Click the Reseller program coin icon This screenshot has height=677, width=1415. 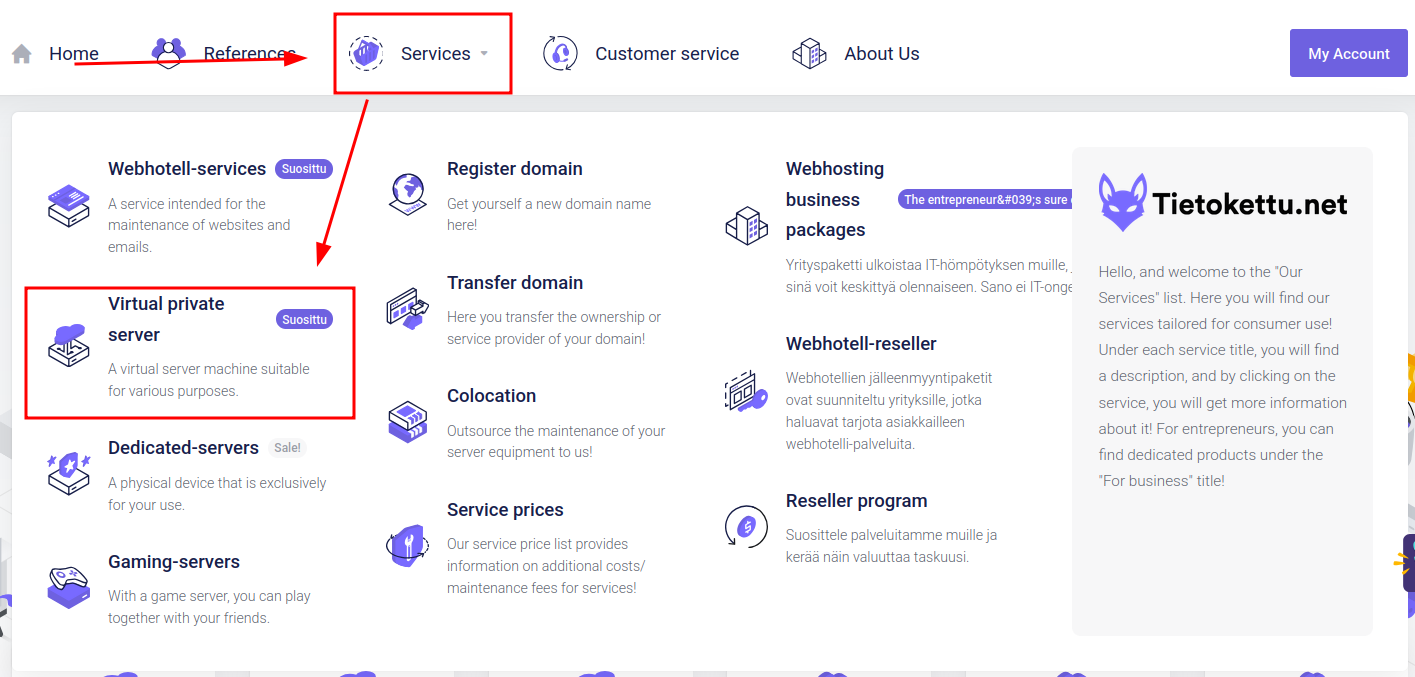tap(745, 525)
